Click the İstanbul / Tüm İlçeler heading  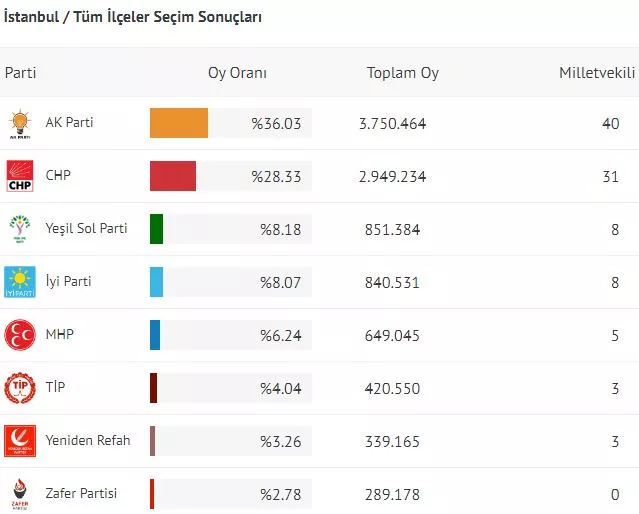[x=133, y=18]
